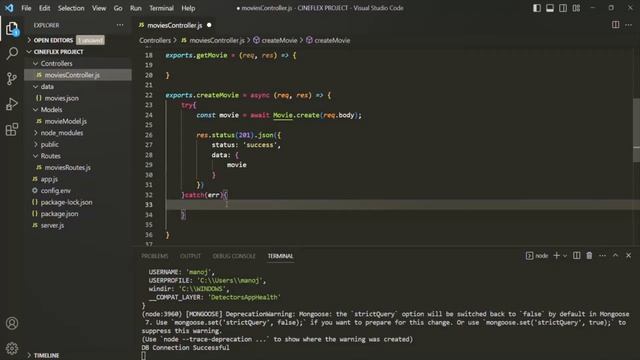The height and width of the screenshot is (360, 640).
Task: Select the Terminal panel tab
Action: pos(280,256)
